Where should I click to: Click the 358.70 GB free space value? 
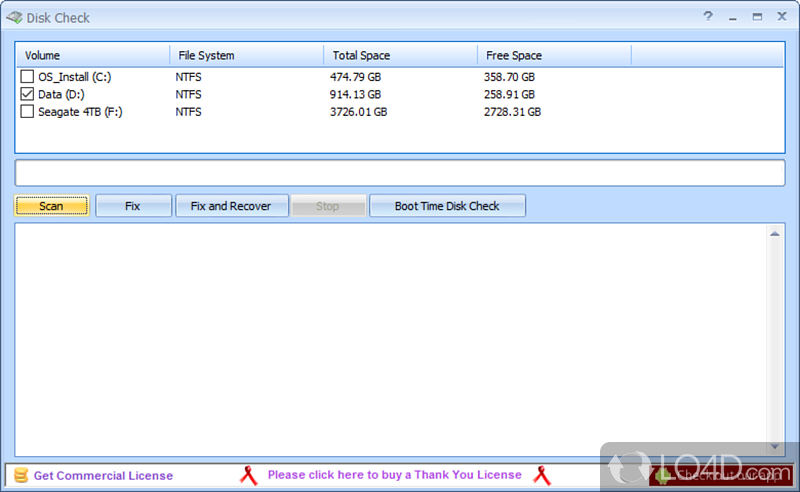tap(509, 77)
